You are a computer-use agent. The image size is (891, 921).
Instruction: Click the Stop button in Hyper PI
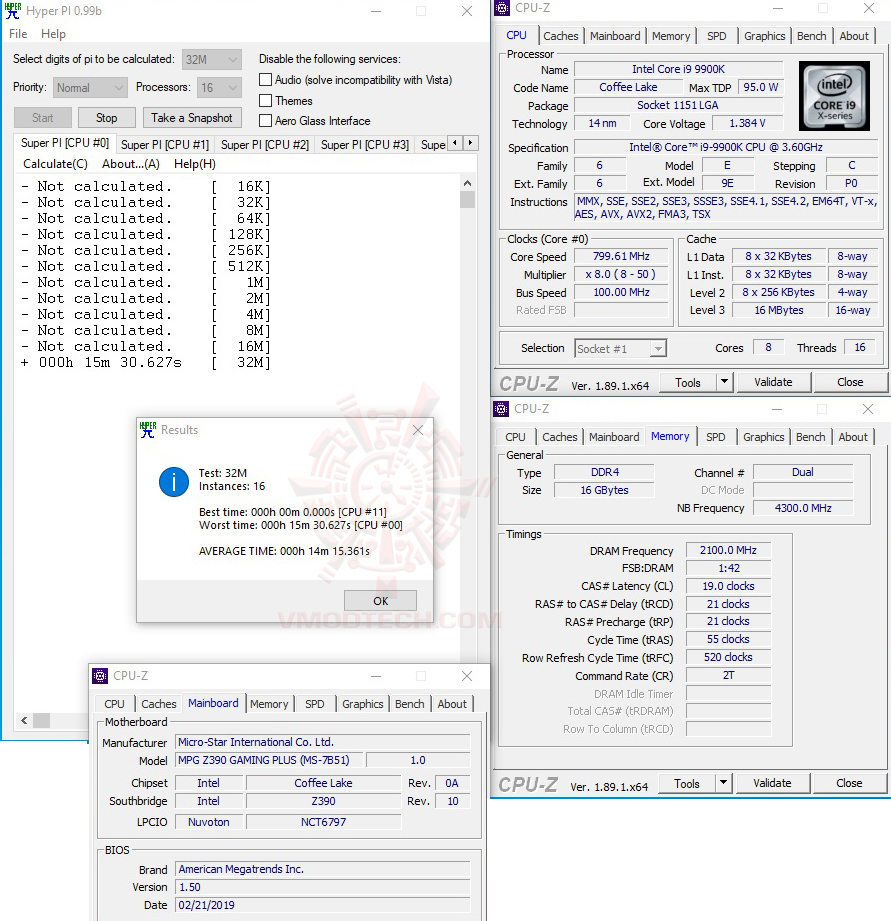tap(107, 117)
